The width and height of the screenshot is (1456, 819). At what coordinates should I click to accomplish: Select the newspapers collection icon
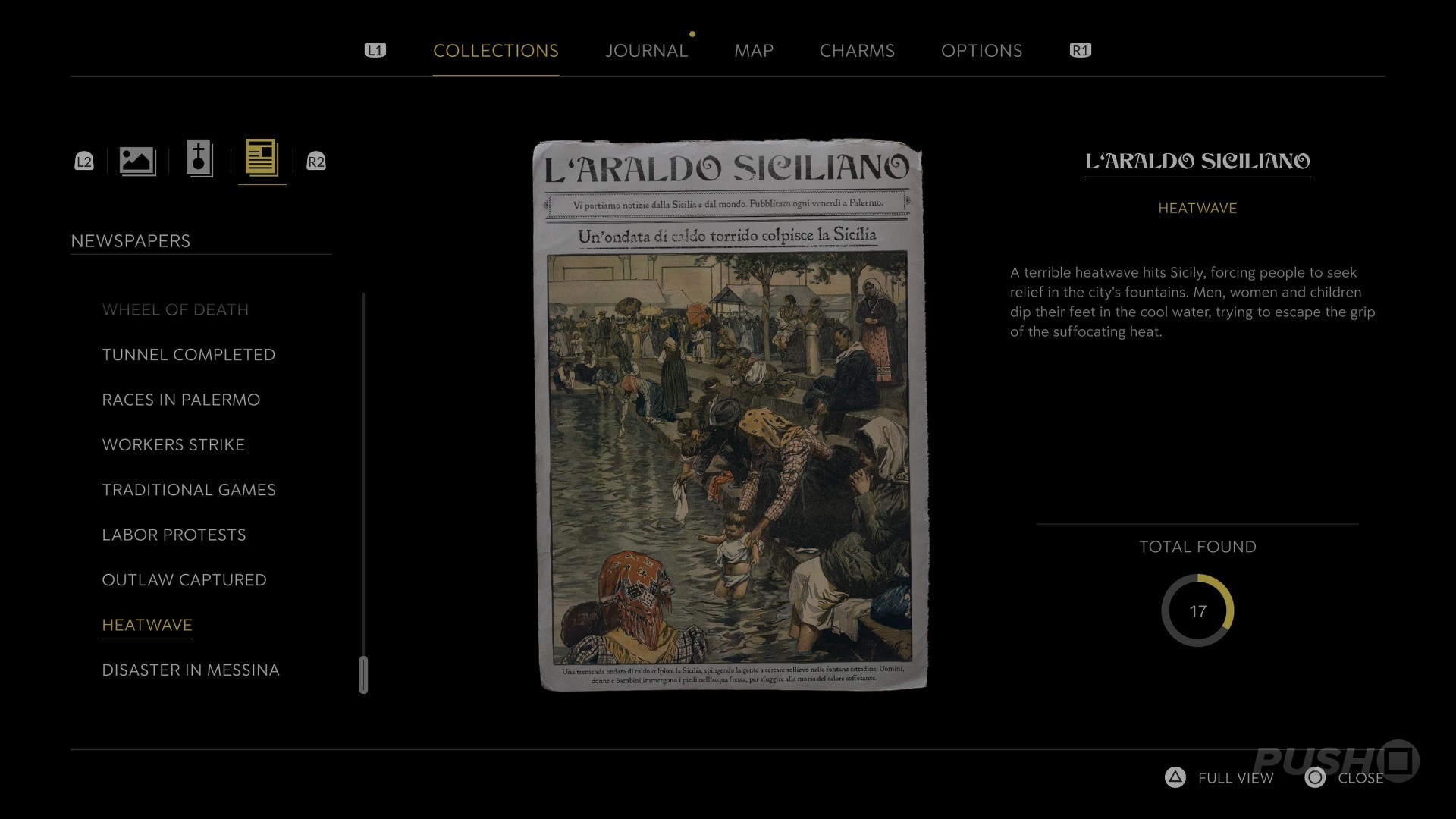pyautogui.click(x=262, y=158)
